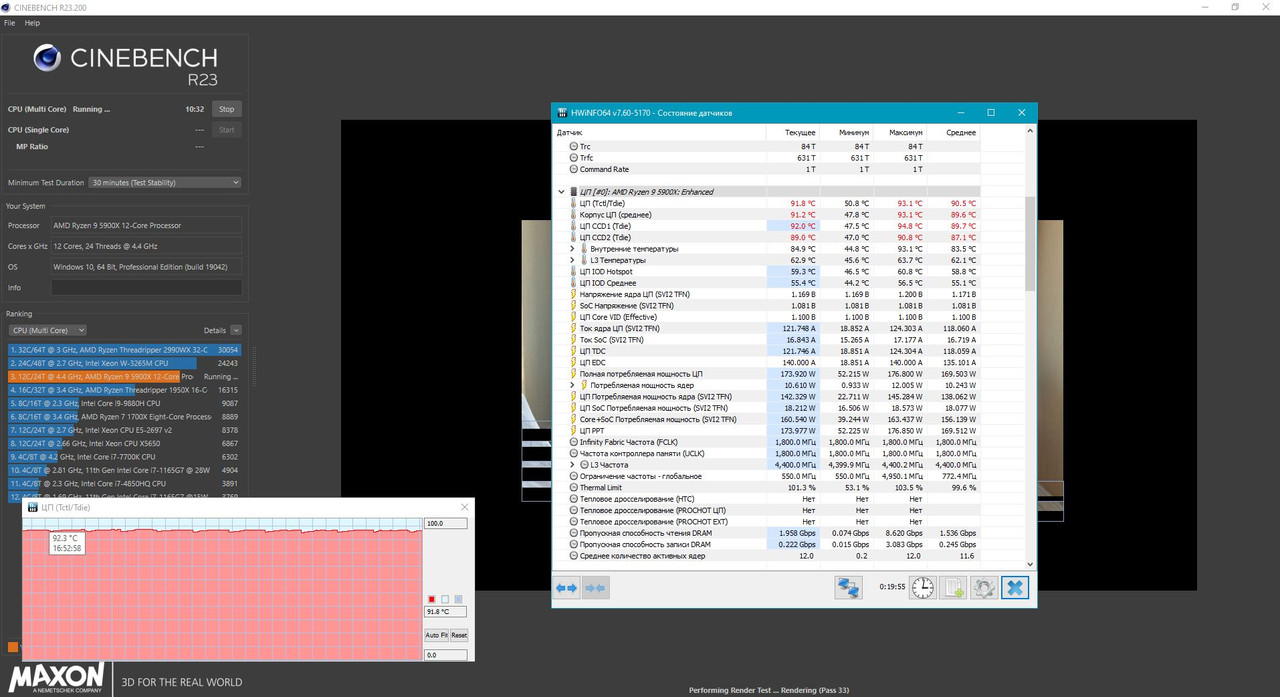Click the graph minimum value field 0.0
The height and width of the screenshot is (697, 1280).
(446, 655)
